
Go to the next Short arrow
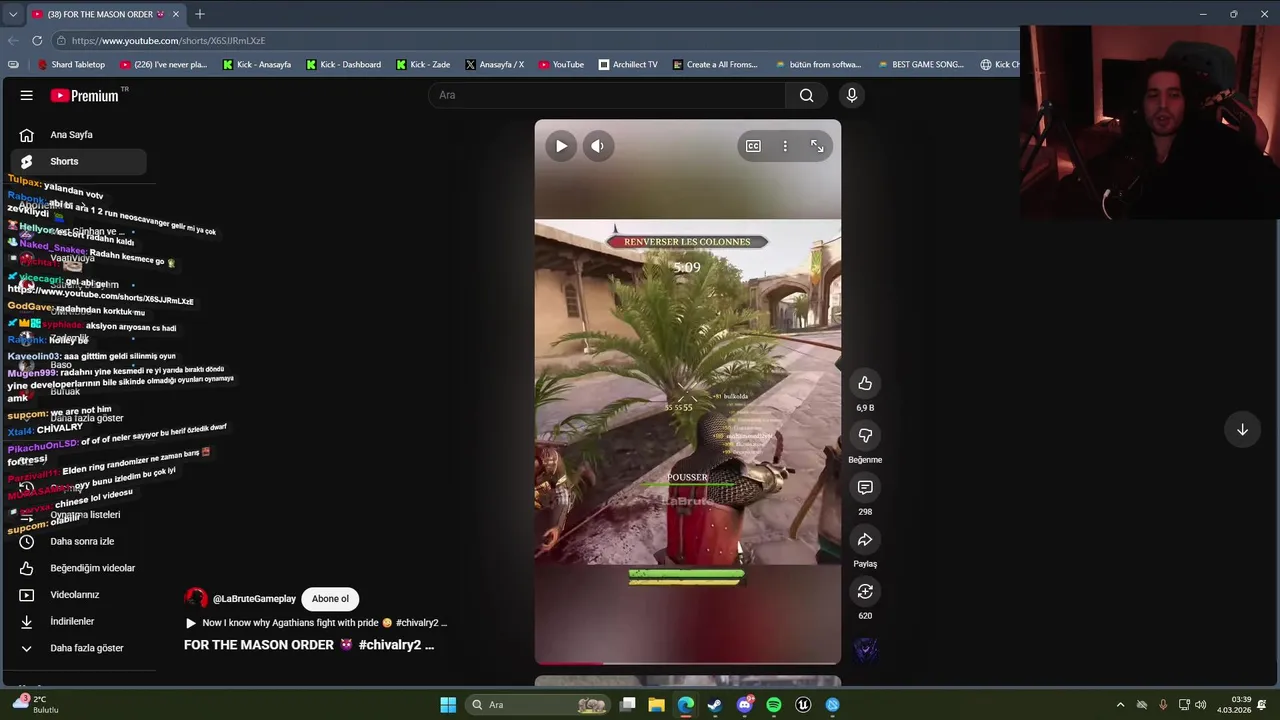coord(1242,429)
